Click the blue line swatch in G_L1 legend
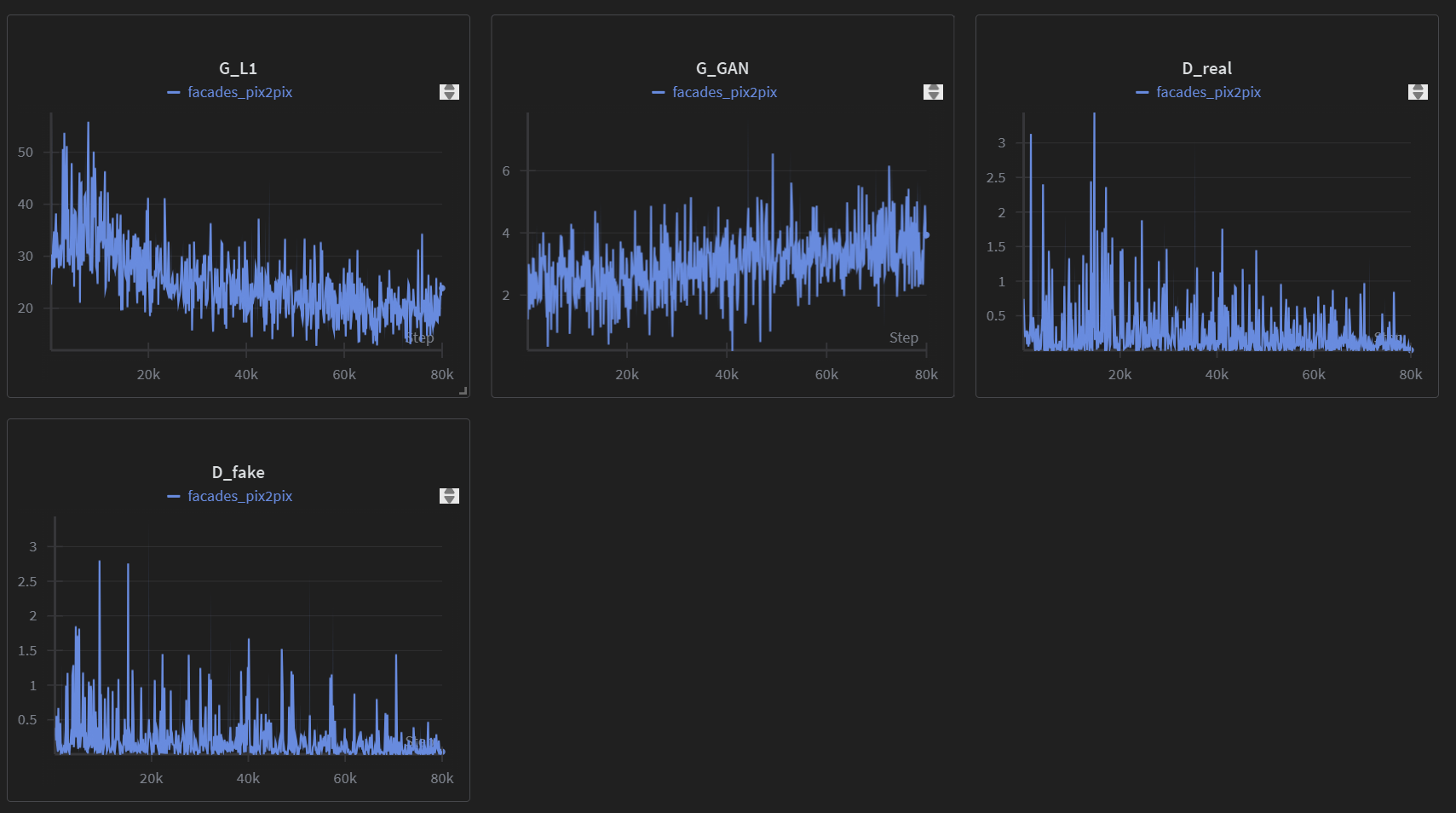This screenshot has width=1456, height=813. pos(174,92)
